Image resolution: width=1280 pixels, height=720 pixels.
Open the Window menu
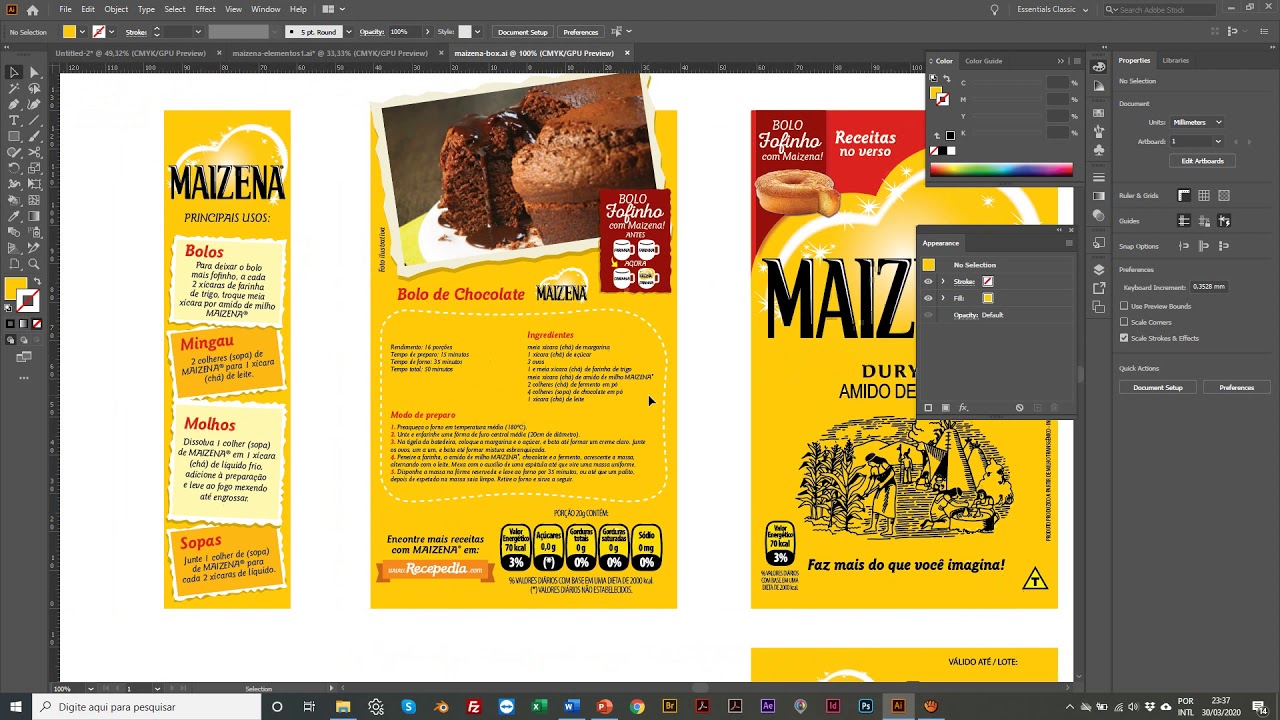click(265, 9)
